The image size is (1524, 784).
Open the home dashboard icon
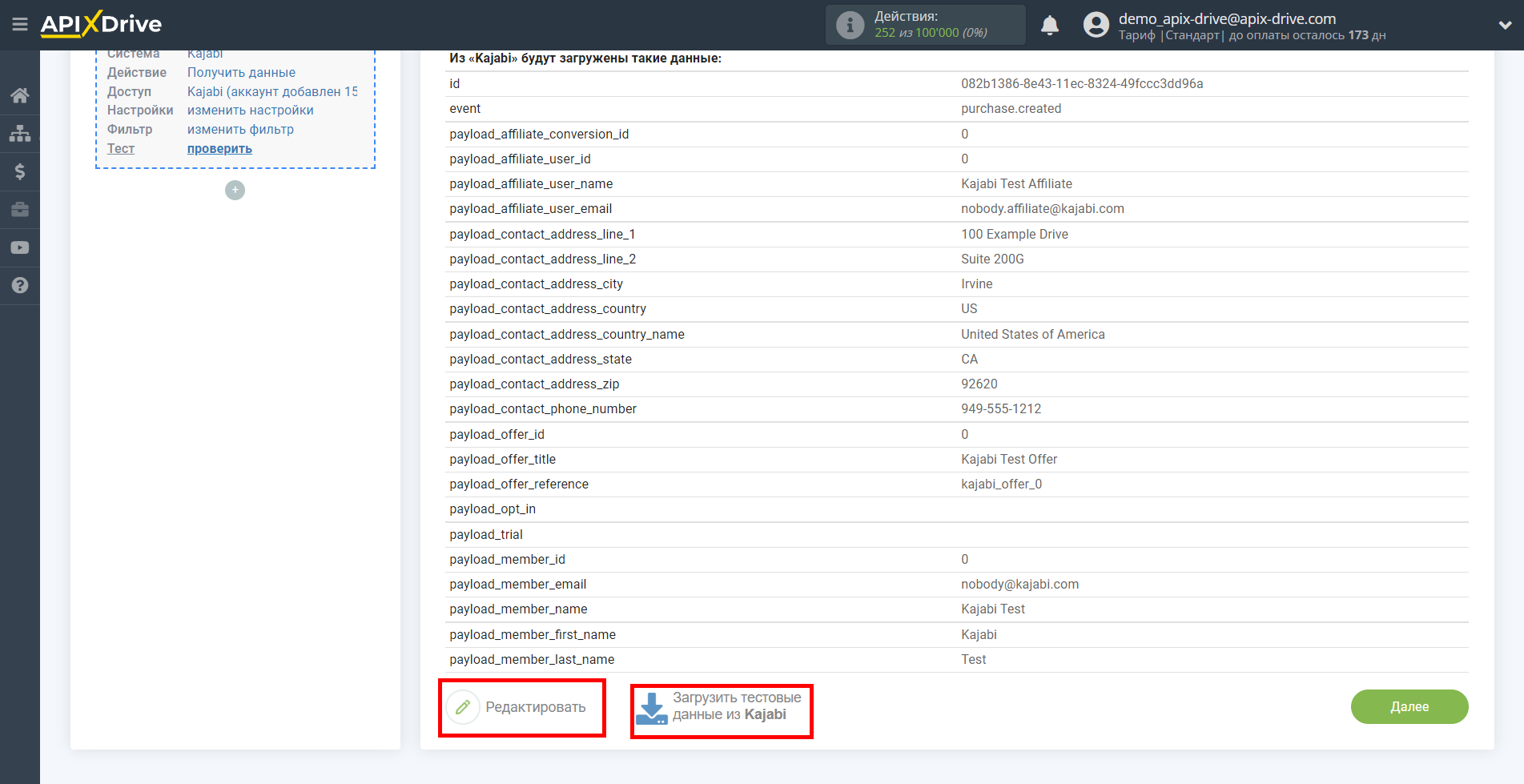pyautogui.click(x=20, y=95)
